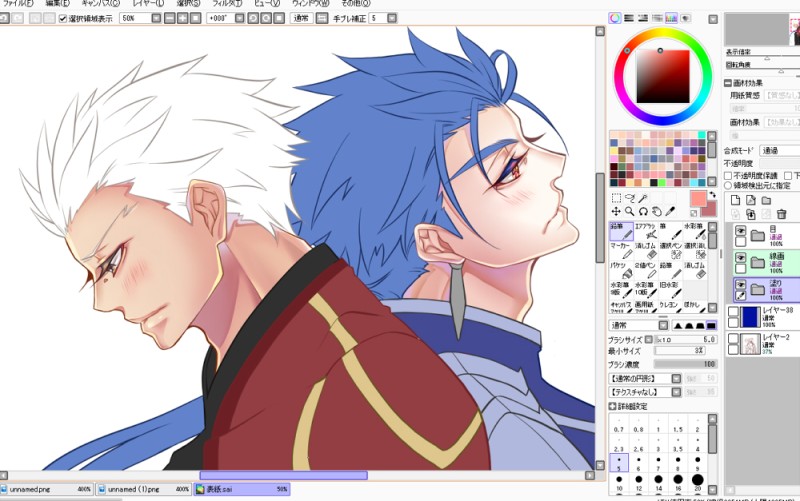This screenshot has height=501, width=800.
Task: Delete the selected layer with trash icon
Action: pyautogui.click(x=782, y=214)
